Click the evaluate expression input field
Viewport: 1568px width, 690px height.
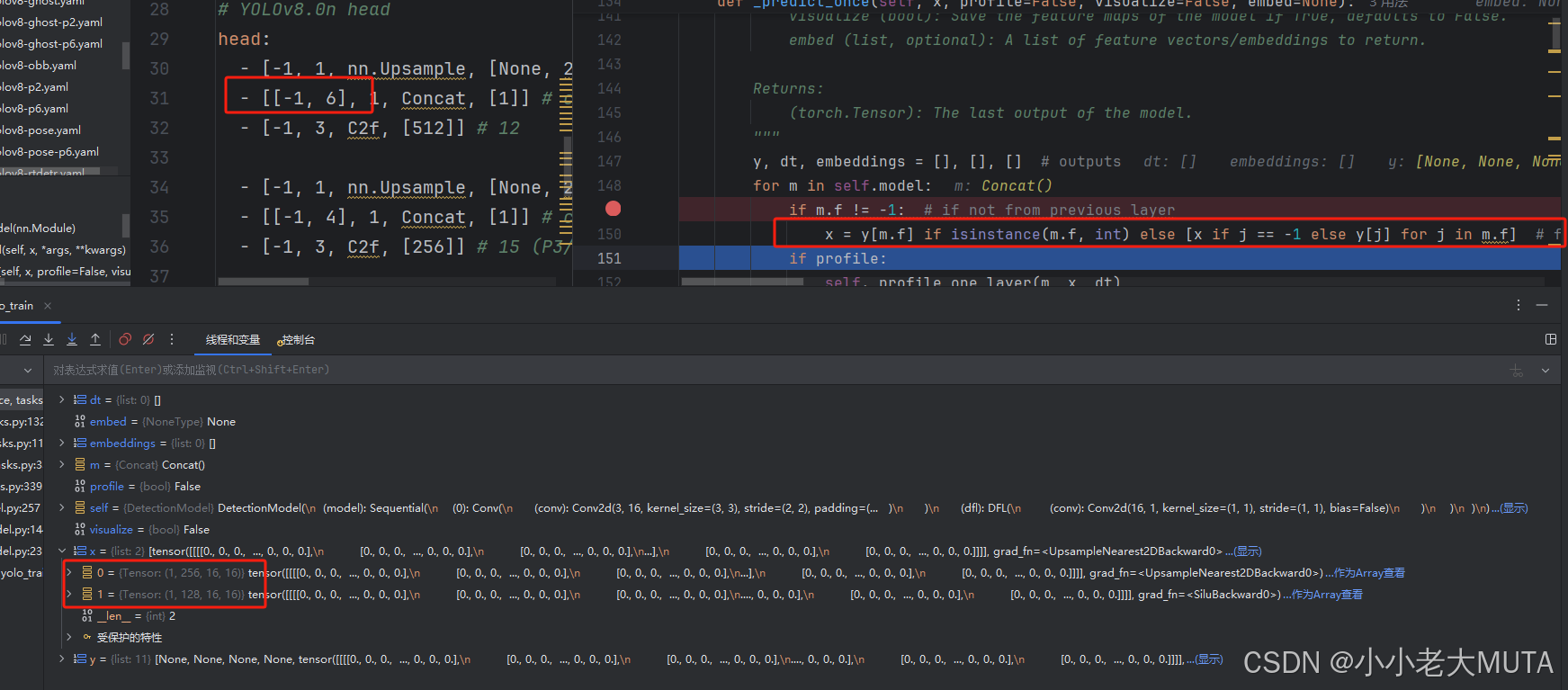(x=774, y=370)
